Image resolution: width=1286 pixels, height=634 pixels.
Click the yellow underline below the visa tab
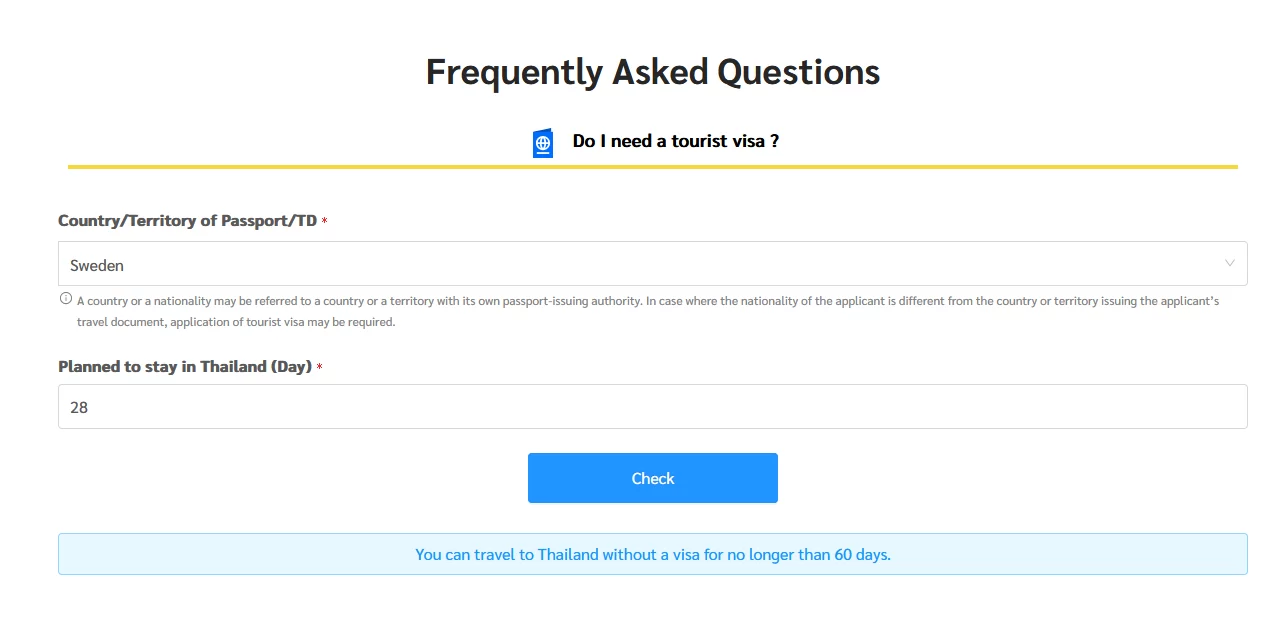652,167
